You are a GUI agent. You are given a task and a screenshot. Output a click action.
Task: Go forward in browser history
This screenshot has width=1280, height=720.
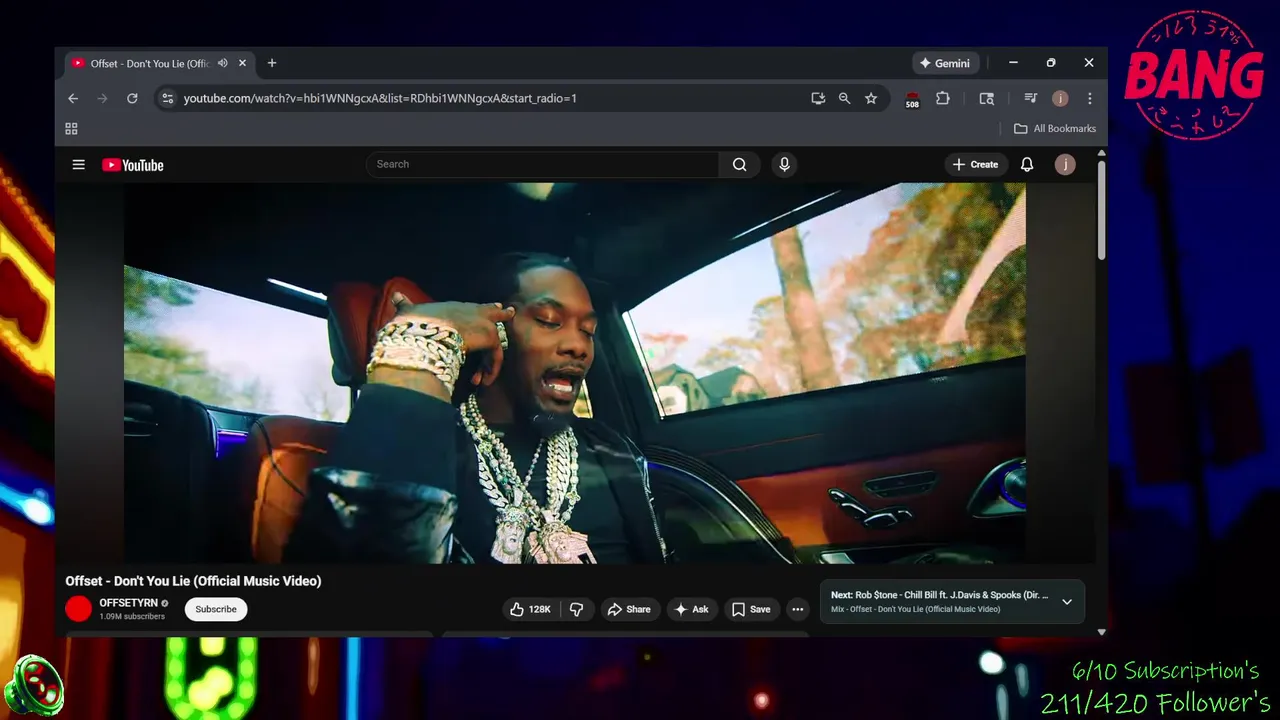tap(102, 98)
